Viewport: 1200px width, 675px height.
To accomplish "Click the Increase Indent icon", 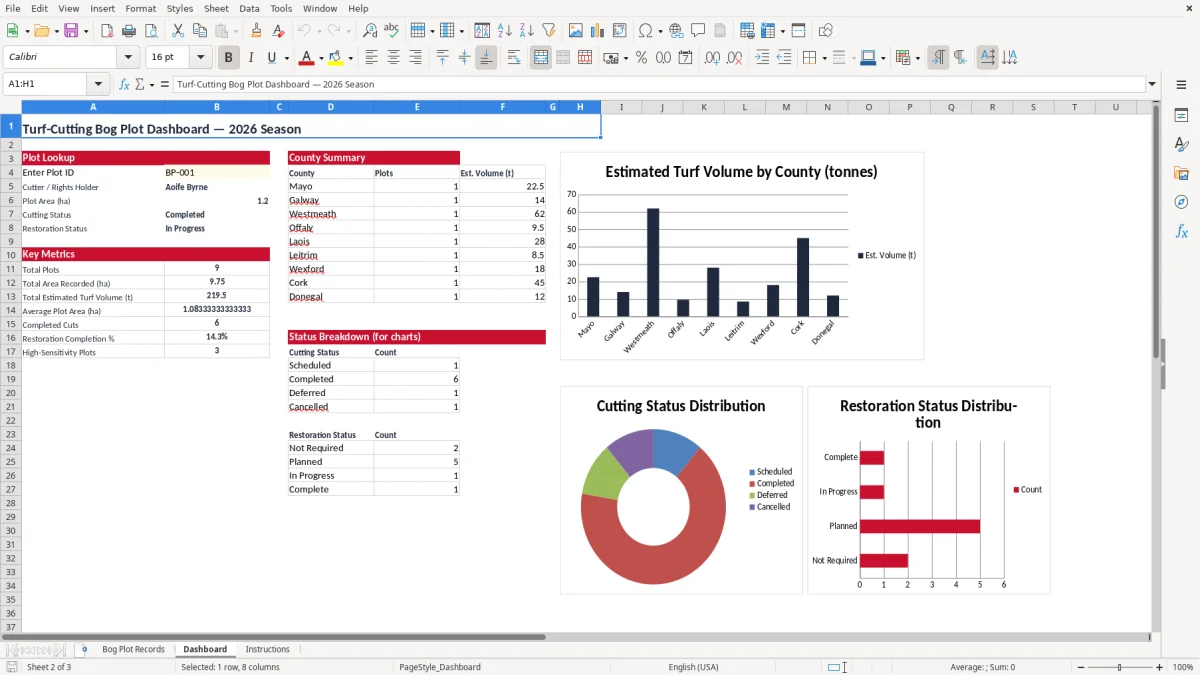I will [762, 58].
